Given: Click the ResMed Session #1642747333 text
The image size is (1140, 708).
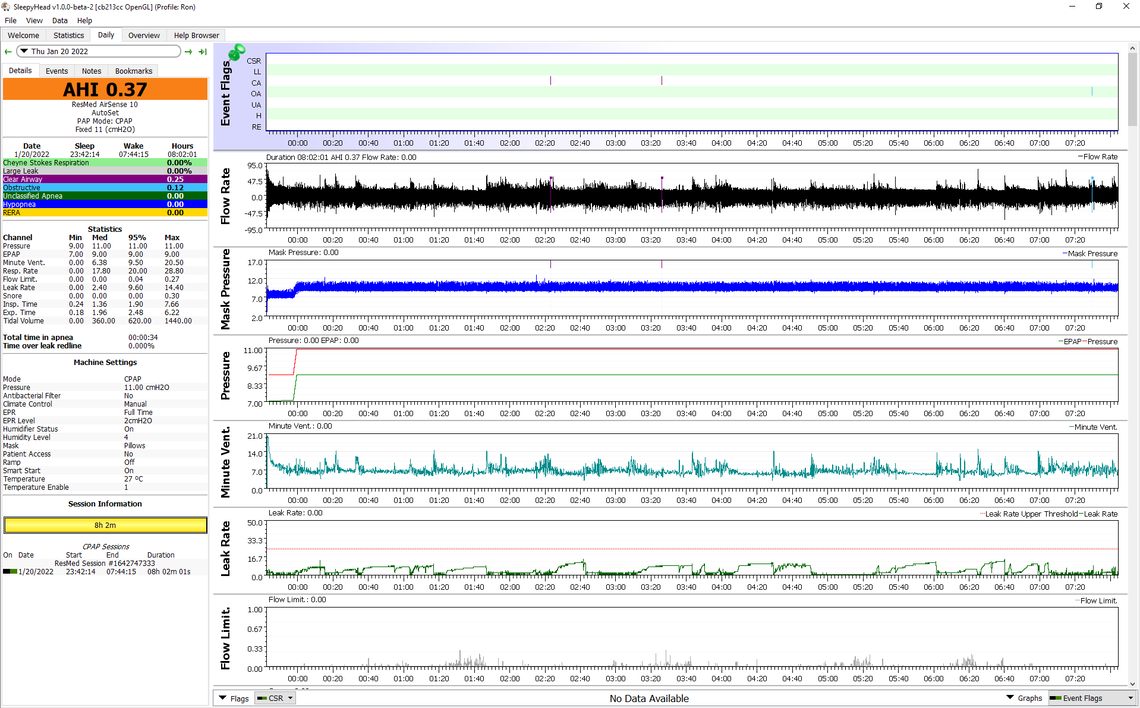Looking at the screenshot, I should point(105,563).
